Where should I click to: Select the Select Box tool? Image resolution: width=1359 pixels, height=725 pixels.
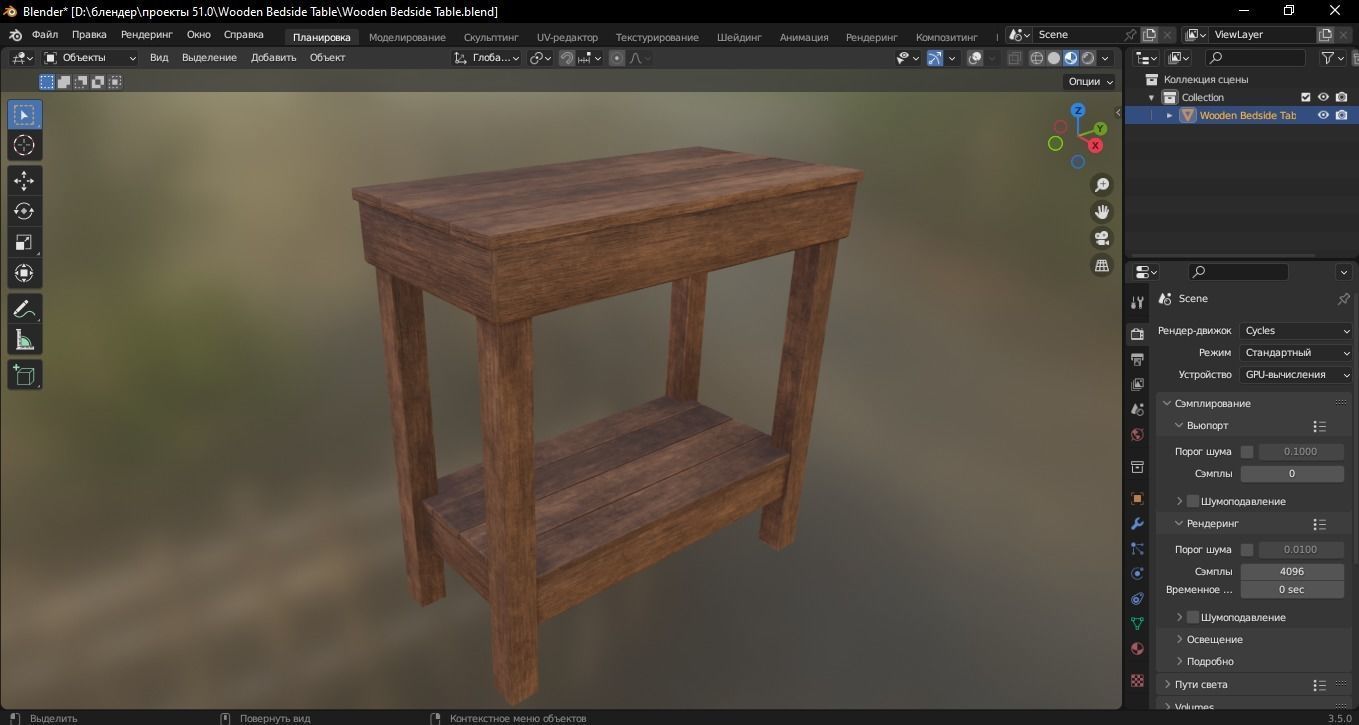pyautogui.click(x=24, y=114)
